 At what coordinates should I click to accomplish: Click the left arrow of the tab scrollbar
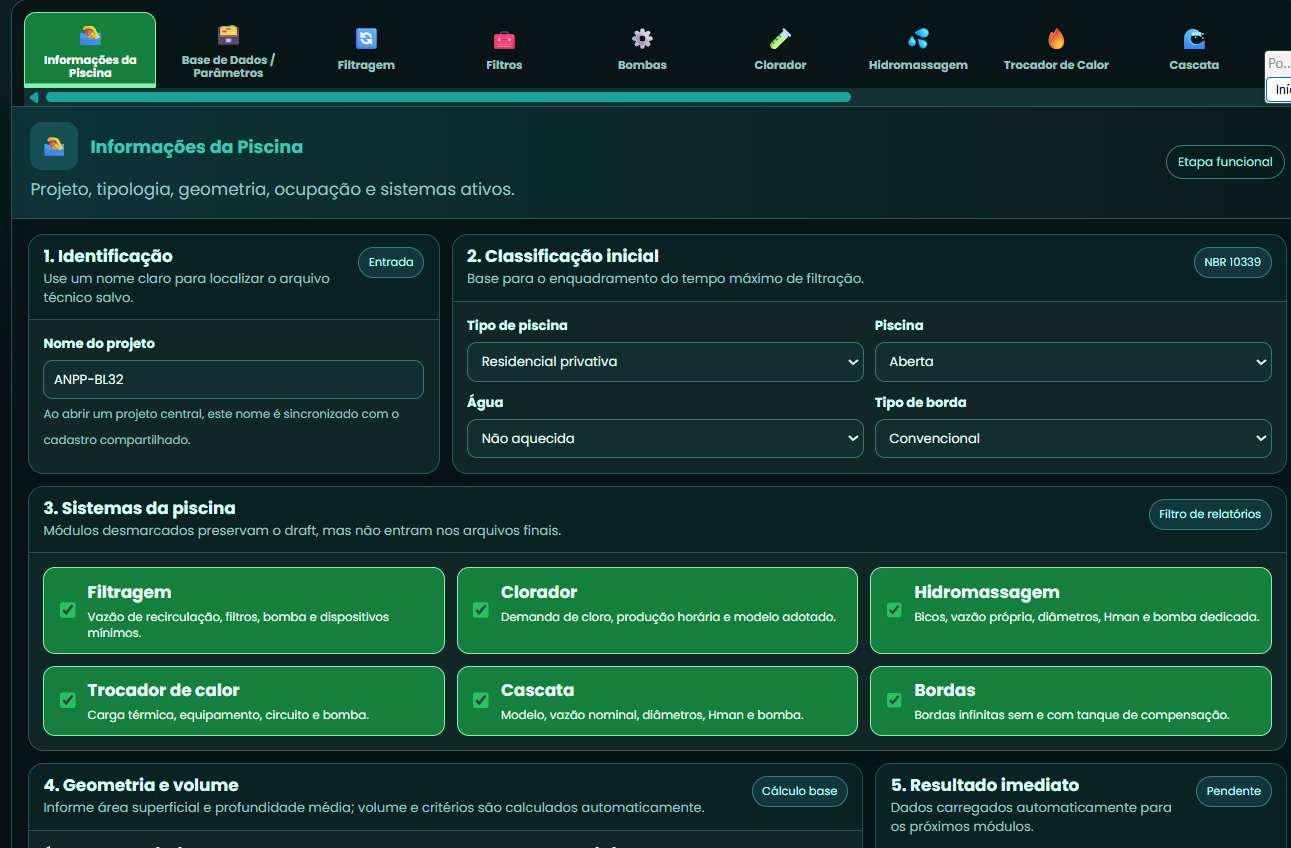point(34,97)
